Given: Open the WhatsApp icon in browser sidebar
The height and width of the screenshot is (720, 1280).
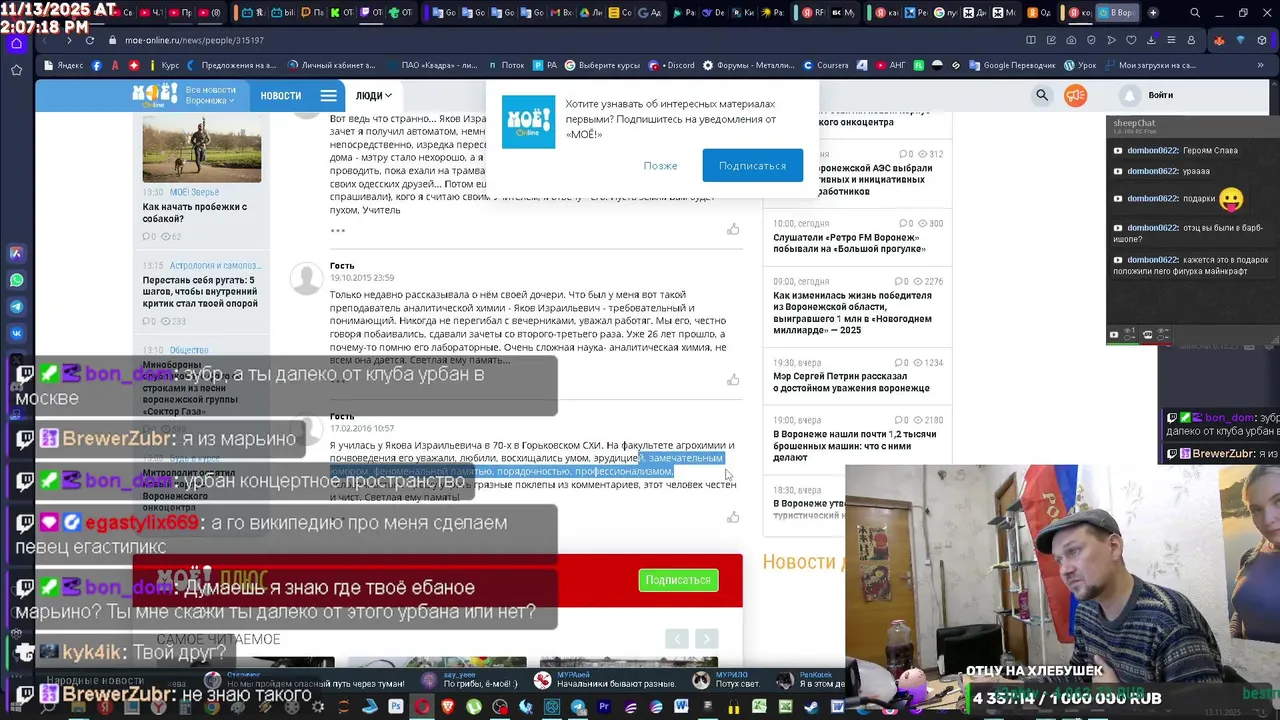Looking at the screenshot, I should (16, 280).
